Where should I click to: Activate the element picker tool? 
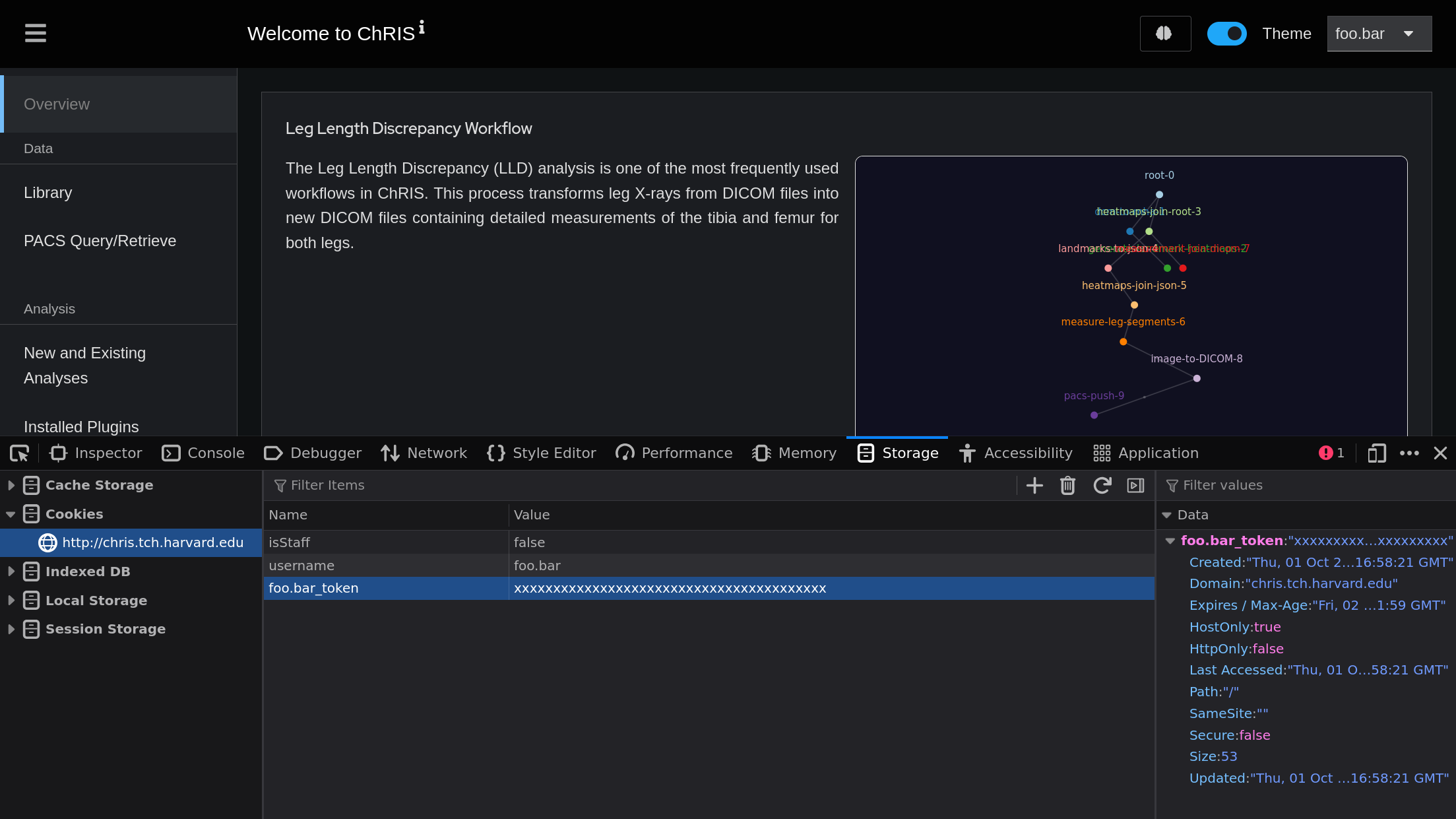19,453
